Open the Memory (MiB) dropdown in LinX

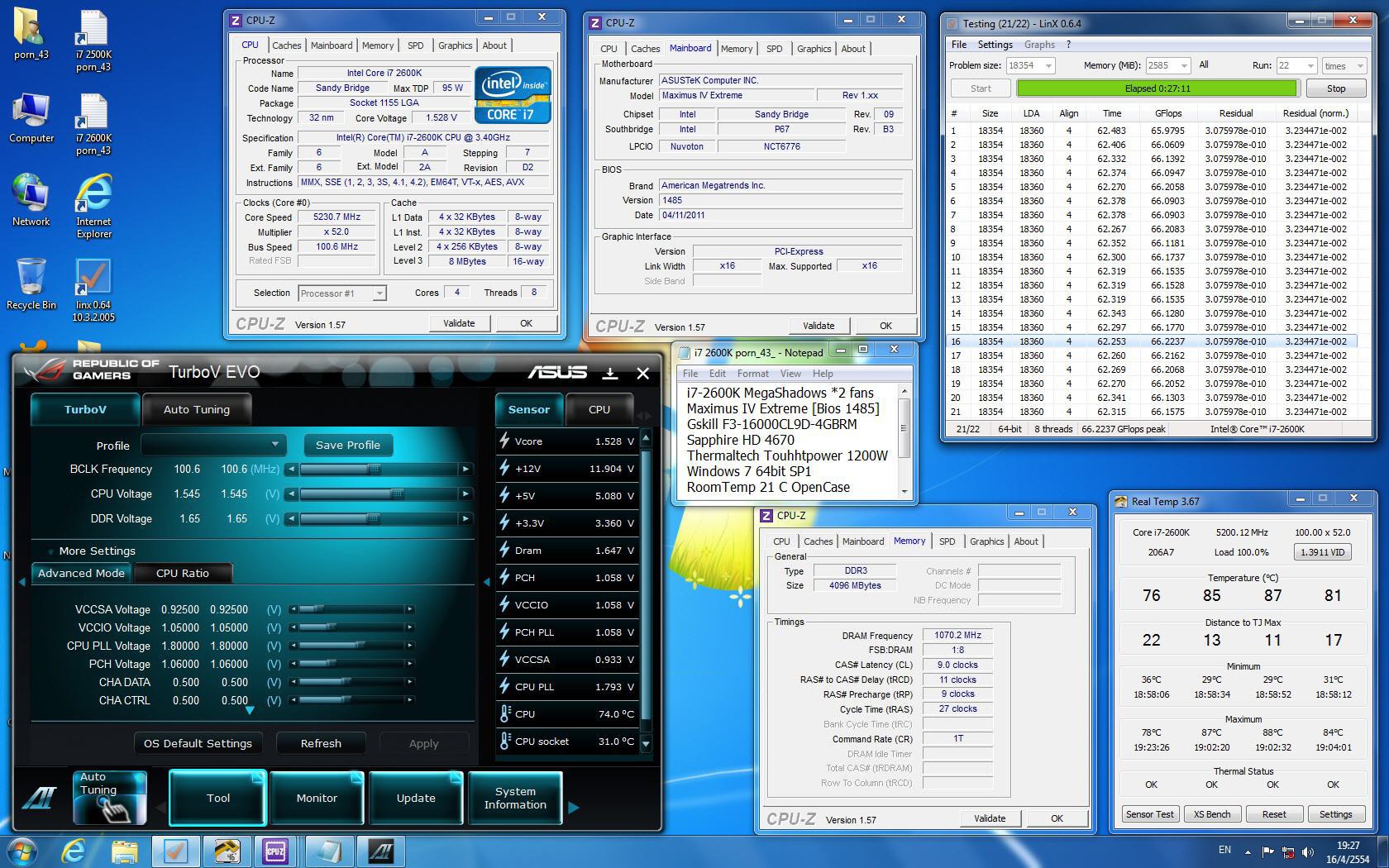pos(1168,65)
